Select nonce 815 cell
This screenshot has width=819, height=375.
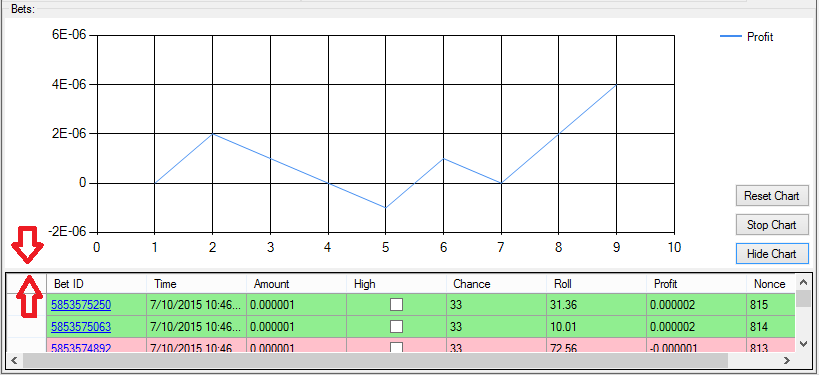tap(770, 304)
